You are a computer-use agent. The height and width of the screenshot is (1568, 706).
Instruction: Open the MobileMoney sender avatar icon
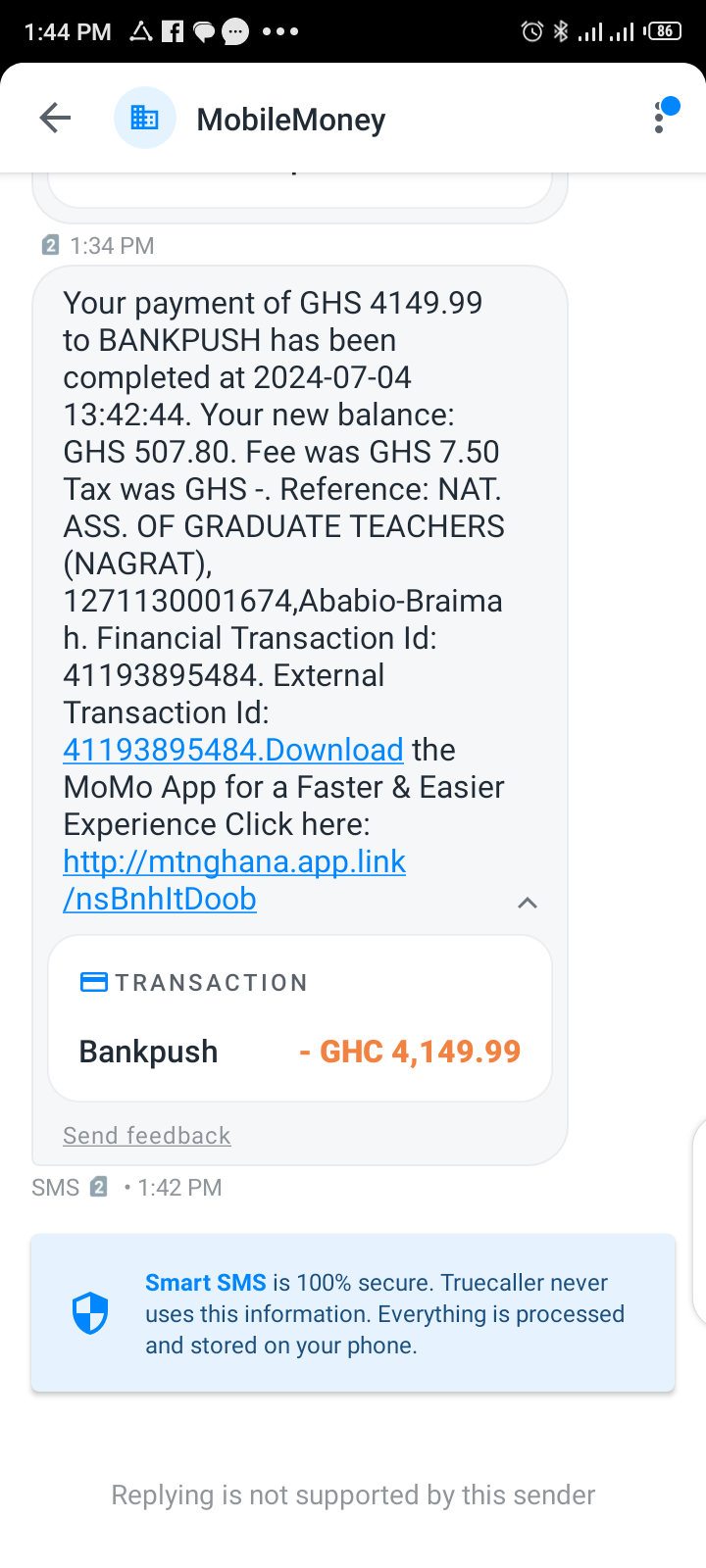click(145, 119)
